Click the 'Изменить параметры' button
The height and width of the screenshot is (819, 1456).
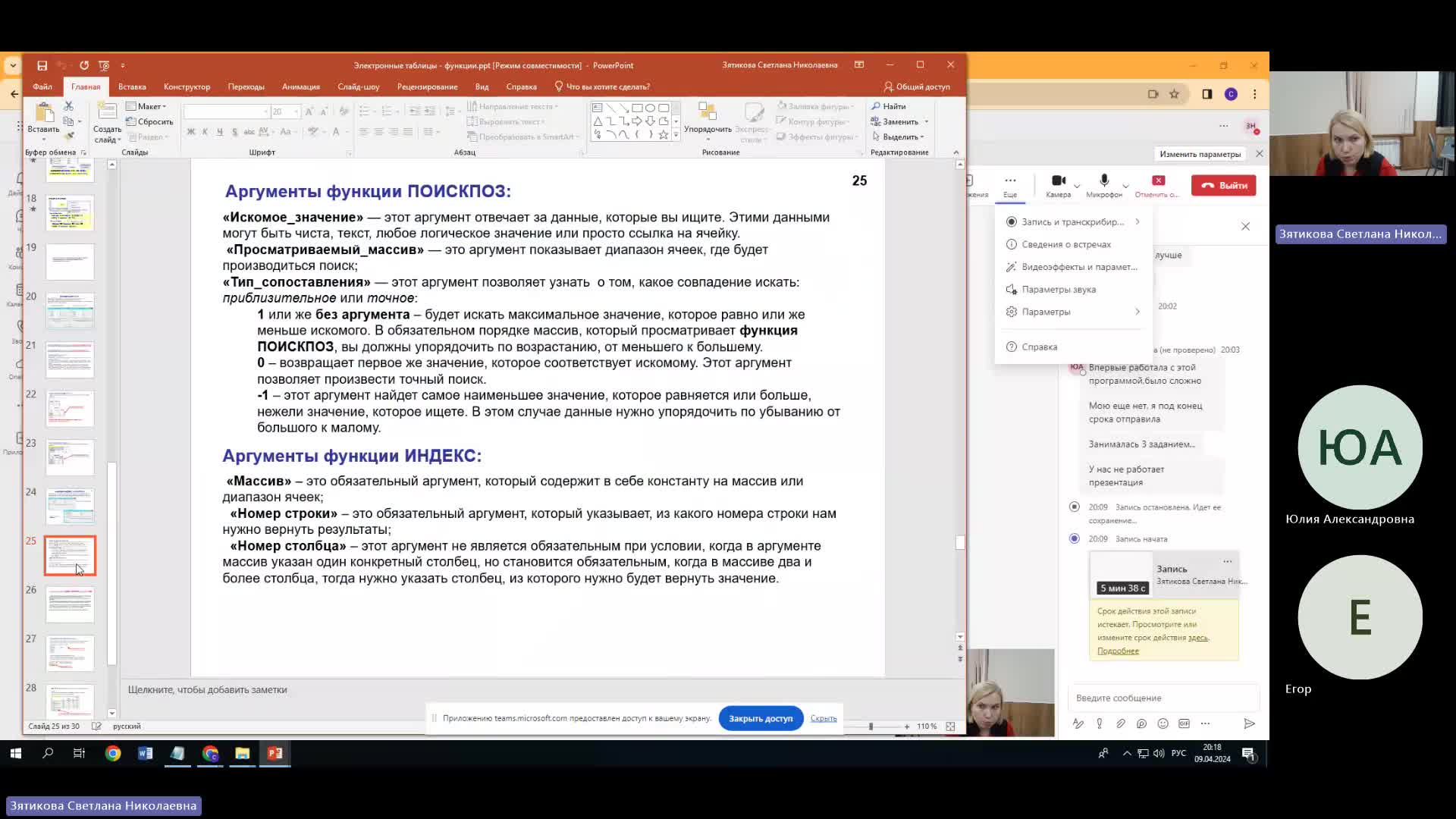coord(1200,154)
